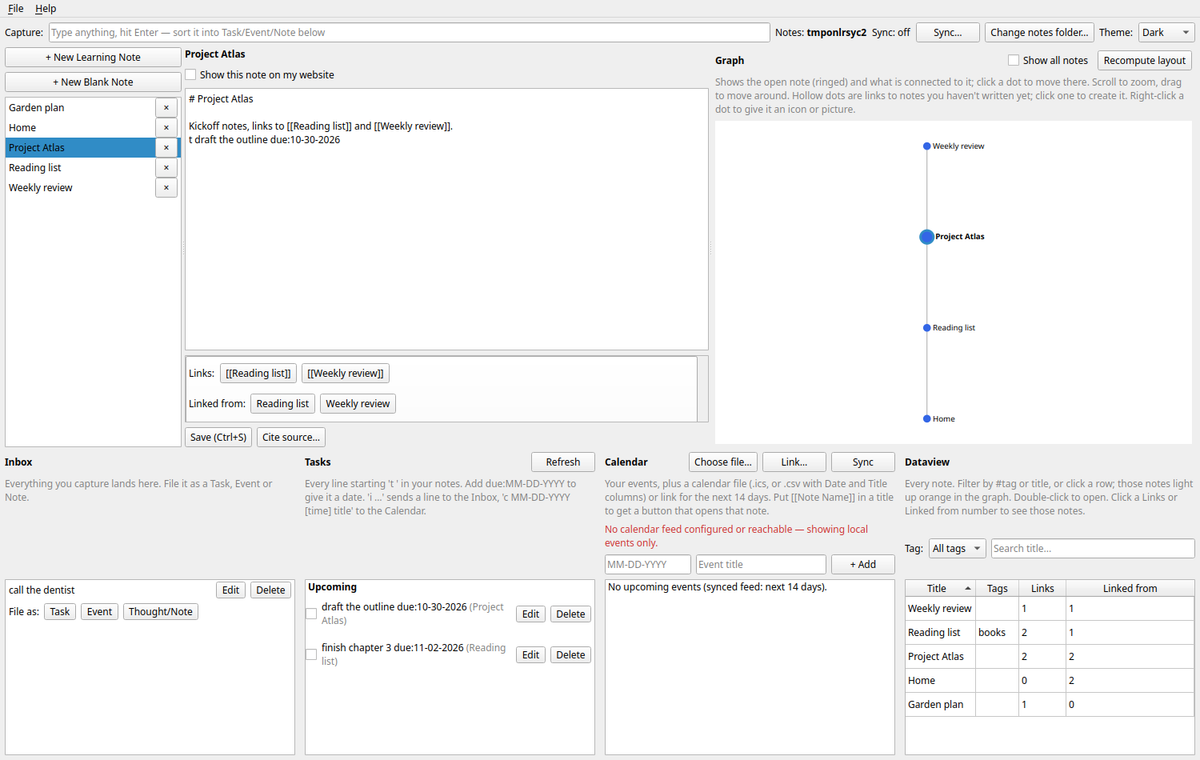Refresh the Tasks panel
This screenshot has width=1200, height=760.
tap(563, 462)
